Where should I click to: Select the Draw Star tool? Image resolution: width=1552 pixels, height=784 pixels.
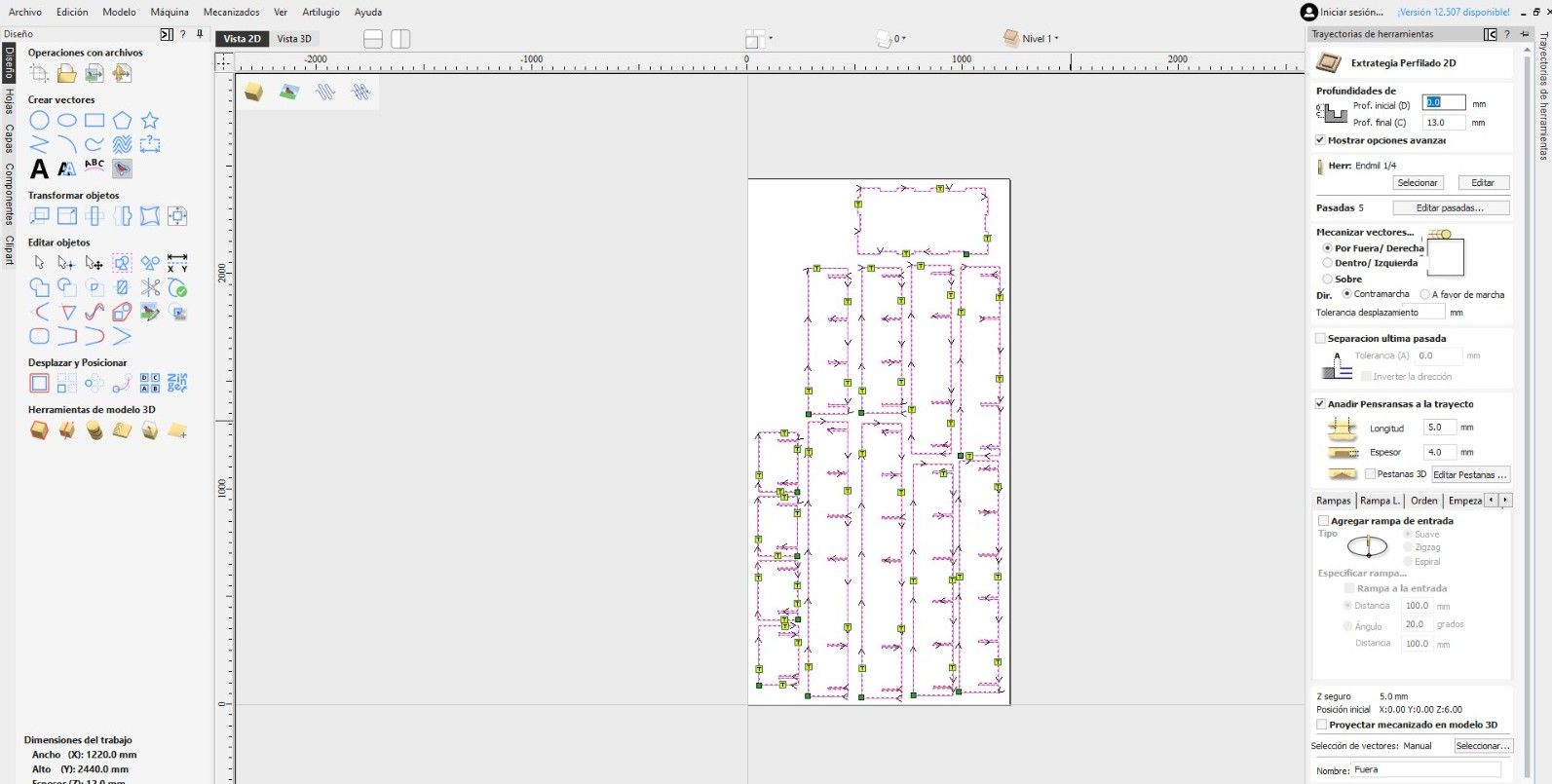tap(149, 121)
